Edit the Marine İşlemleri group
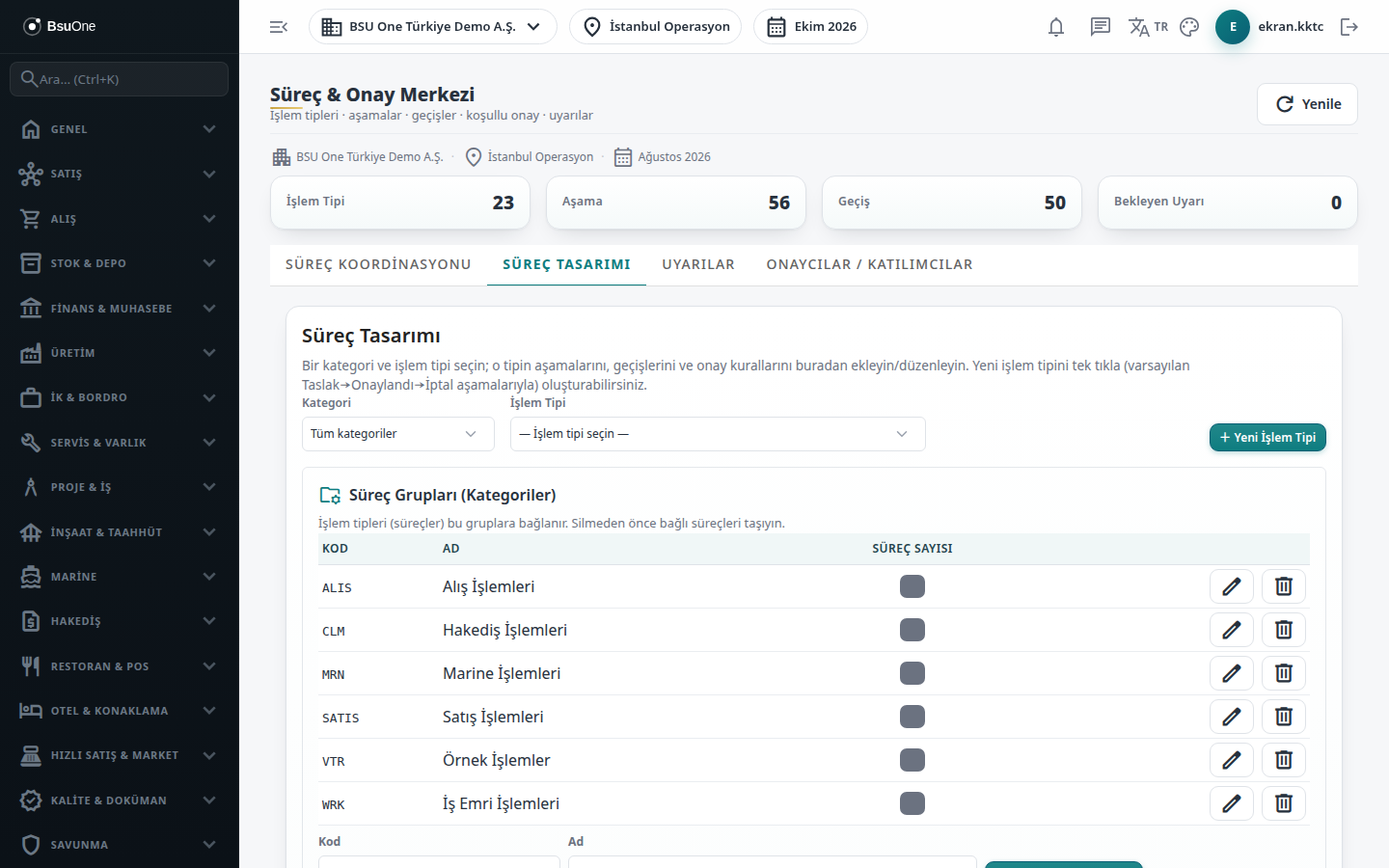Viewport: 1389px width, 868px height. (x=1232, y=673)
